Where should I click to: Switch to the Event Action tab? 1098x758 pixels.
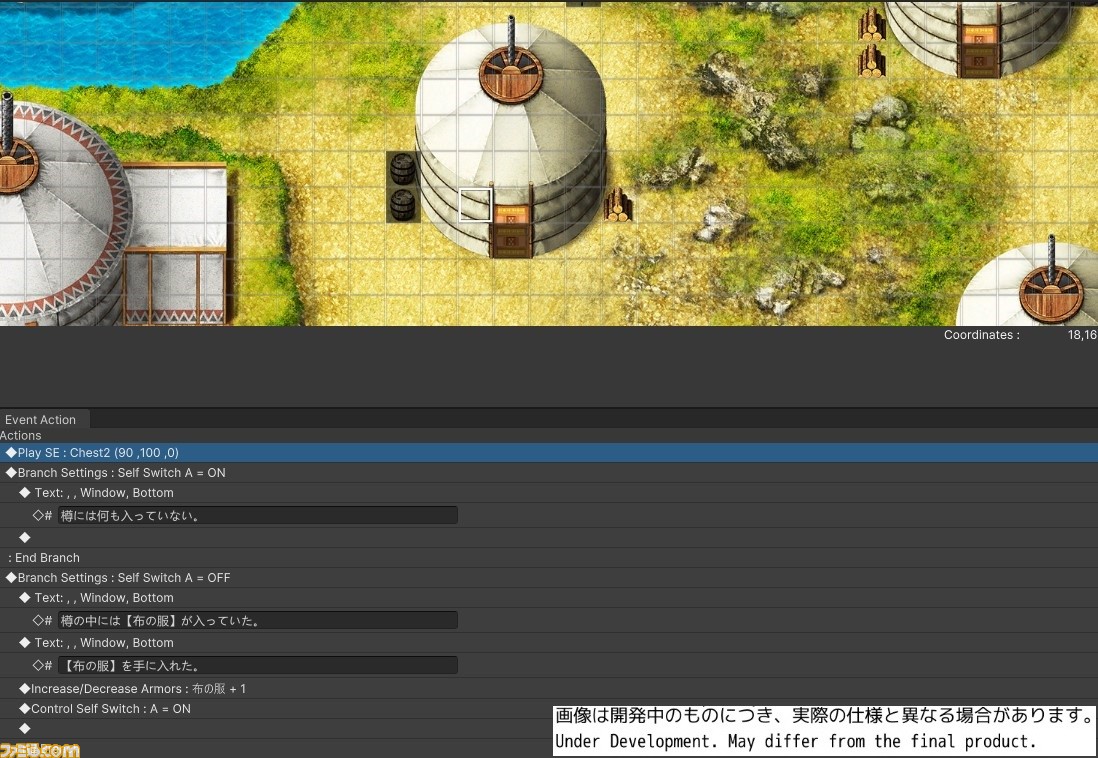tap(41, 420)
